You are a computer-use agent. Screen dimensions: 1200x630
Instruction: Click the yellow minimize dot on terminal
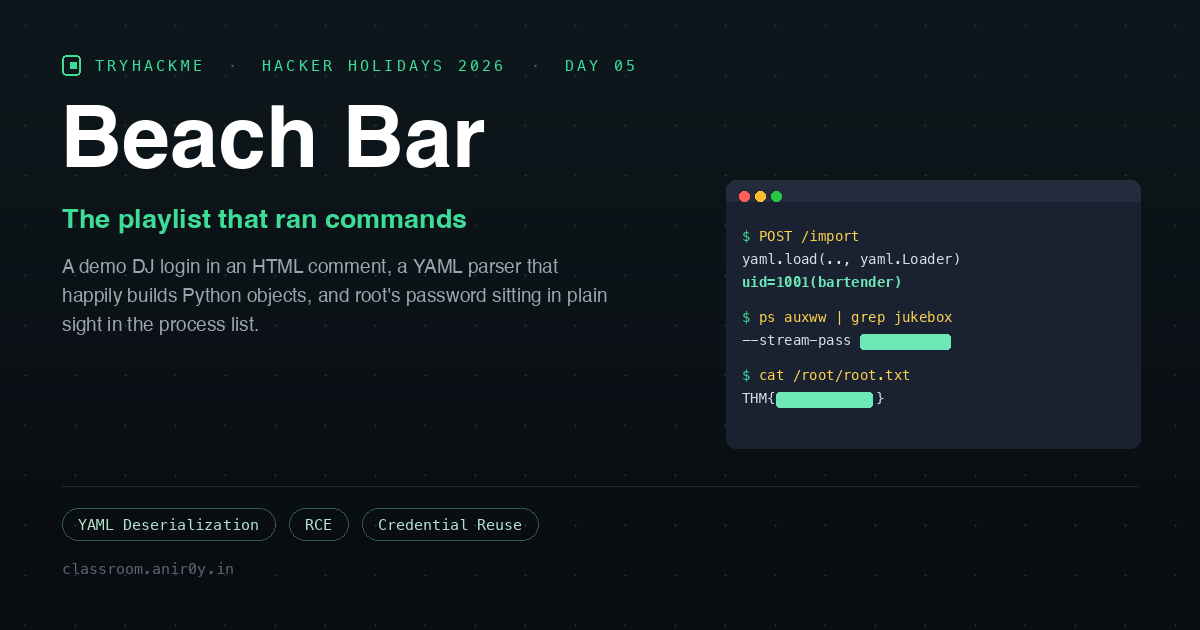click(x=760, y=196)
